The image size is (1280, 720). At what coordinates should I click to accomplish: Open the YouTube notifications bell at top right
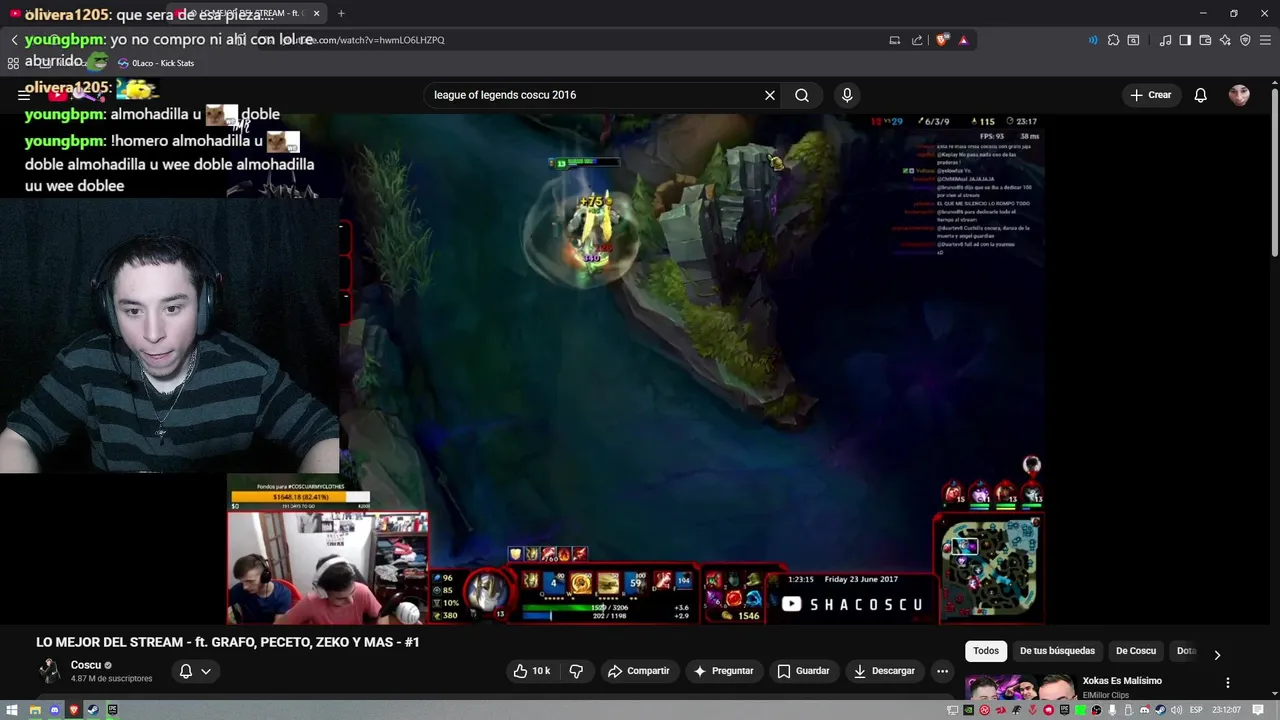1200,95
